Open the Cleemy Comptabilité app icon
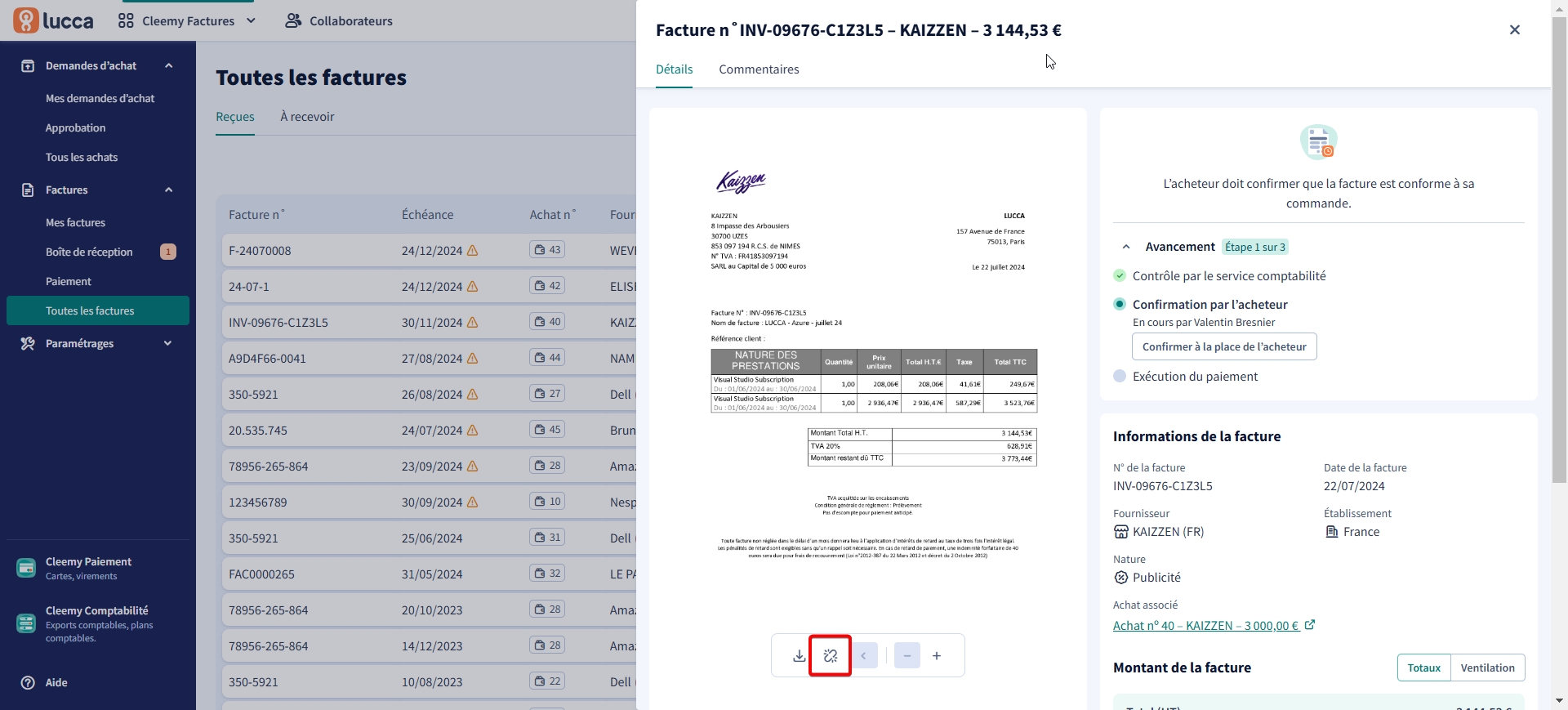Image resolution: width=1568 pixels, height=710 pixels. click(26, 623)
